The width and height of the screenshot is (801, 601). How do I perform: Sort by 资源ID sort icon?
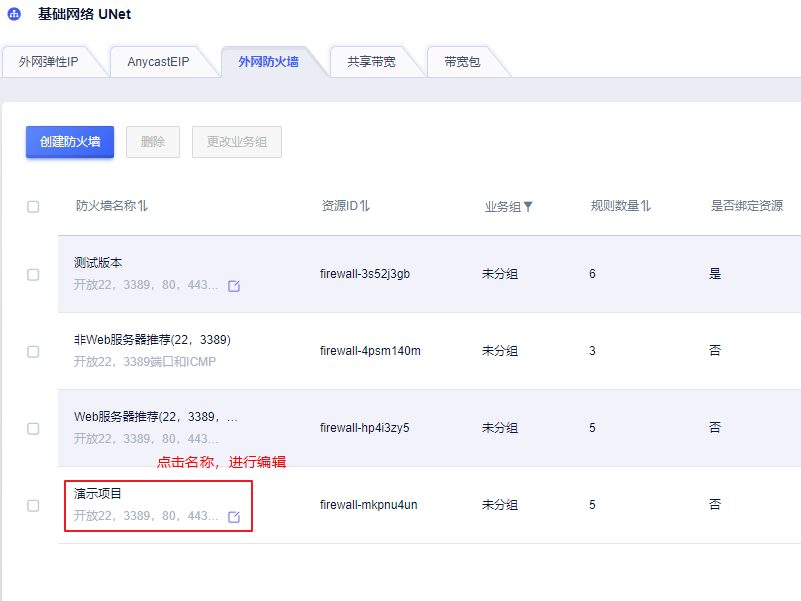(x=365, y=206)
